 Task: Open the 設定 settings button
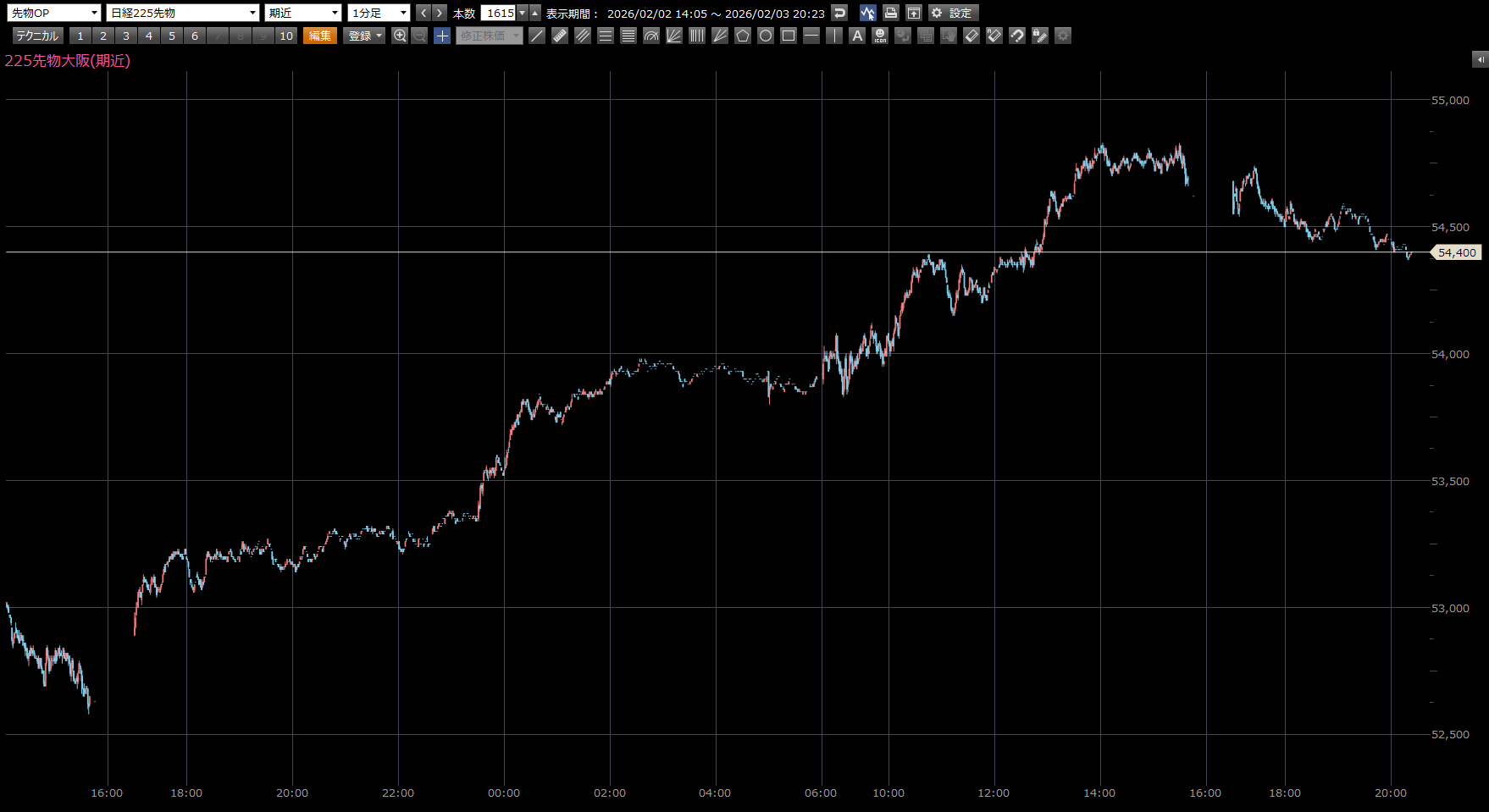tap(953, 13)
